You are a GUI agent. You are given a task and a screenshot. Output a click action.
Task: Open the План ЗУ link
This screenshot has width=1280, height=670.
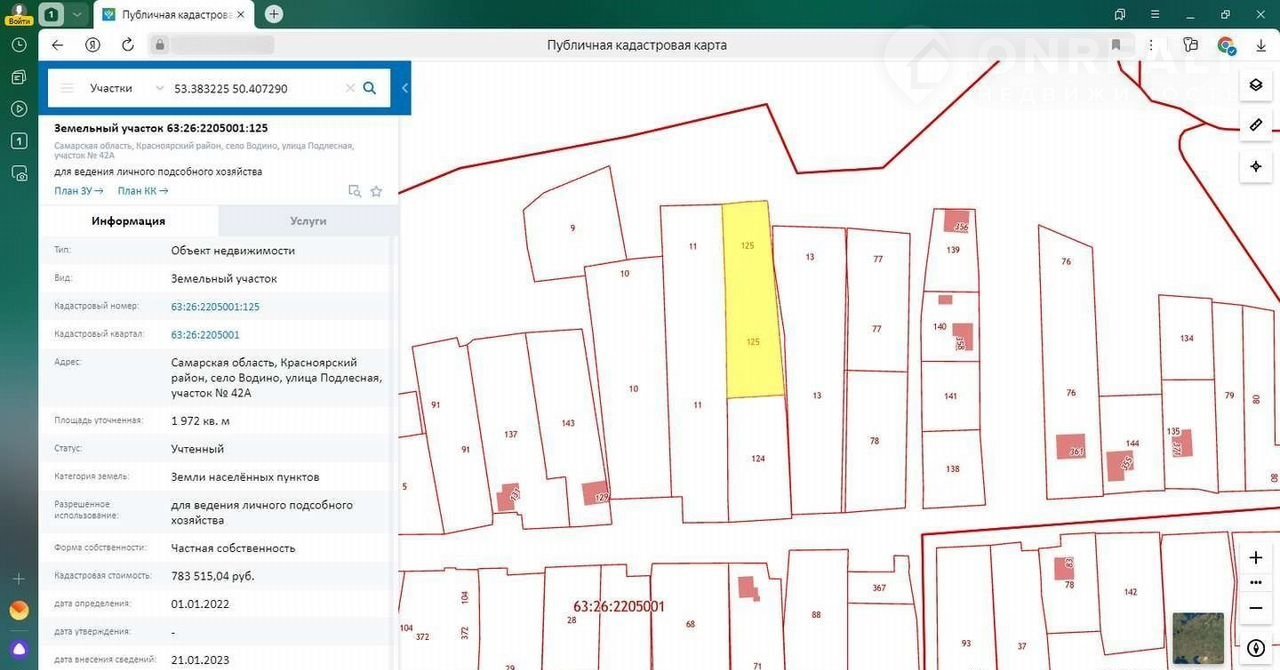(79, 191)
